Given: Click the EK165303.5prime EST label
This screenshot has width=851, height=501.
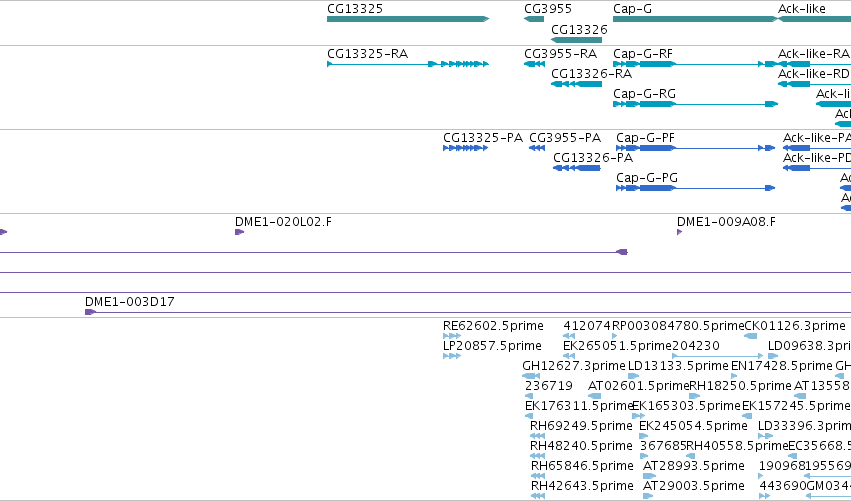Looking at the screenshot, I should [x=687, y=406].
